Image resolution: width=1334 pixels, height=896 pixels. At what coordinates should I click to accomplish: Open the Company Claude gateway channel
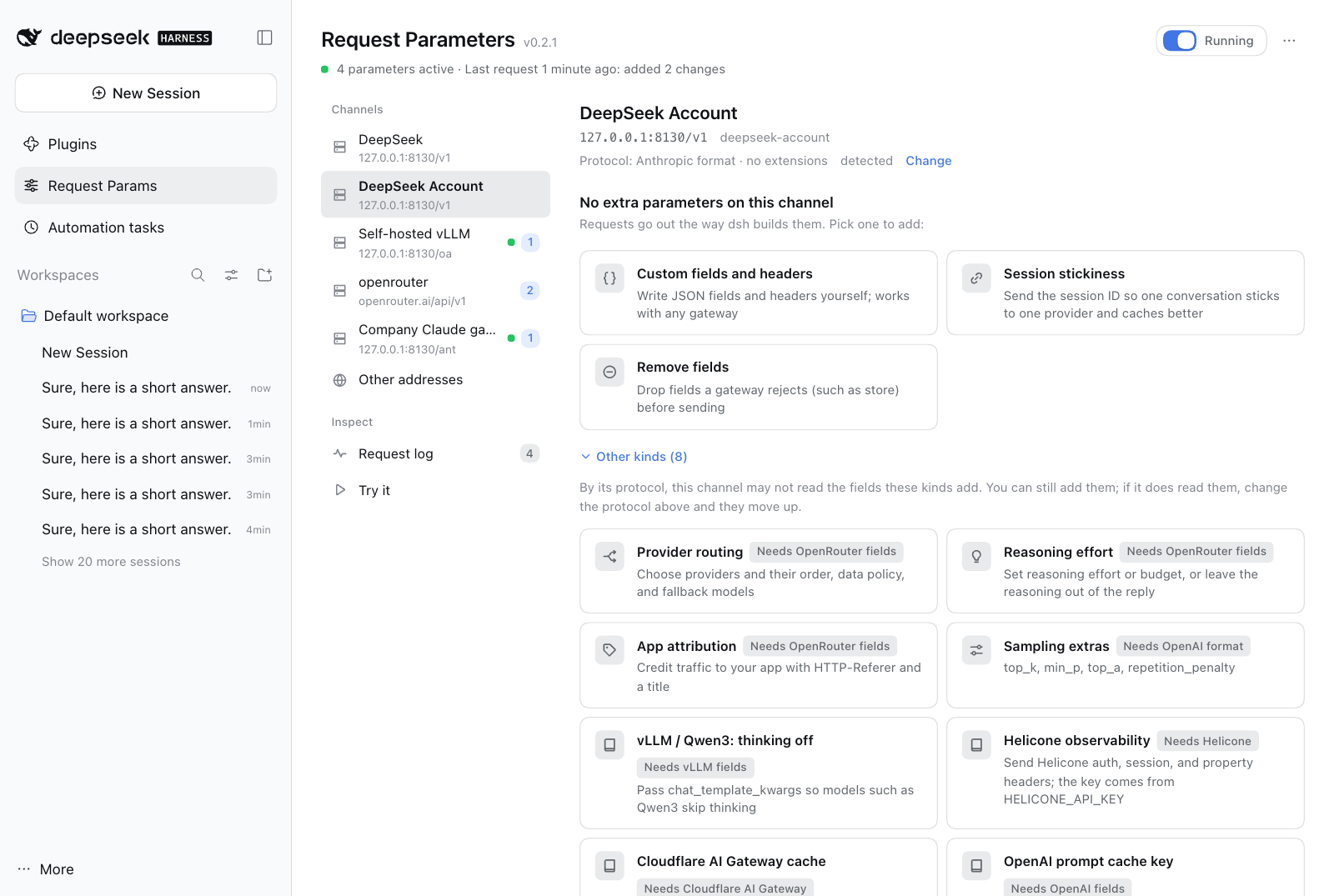pyautogui.click(x=435, y=338)
